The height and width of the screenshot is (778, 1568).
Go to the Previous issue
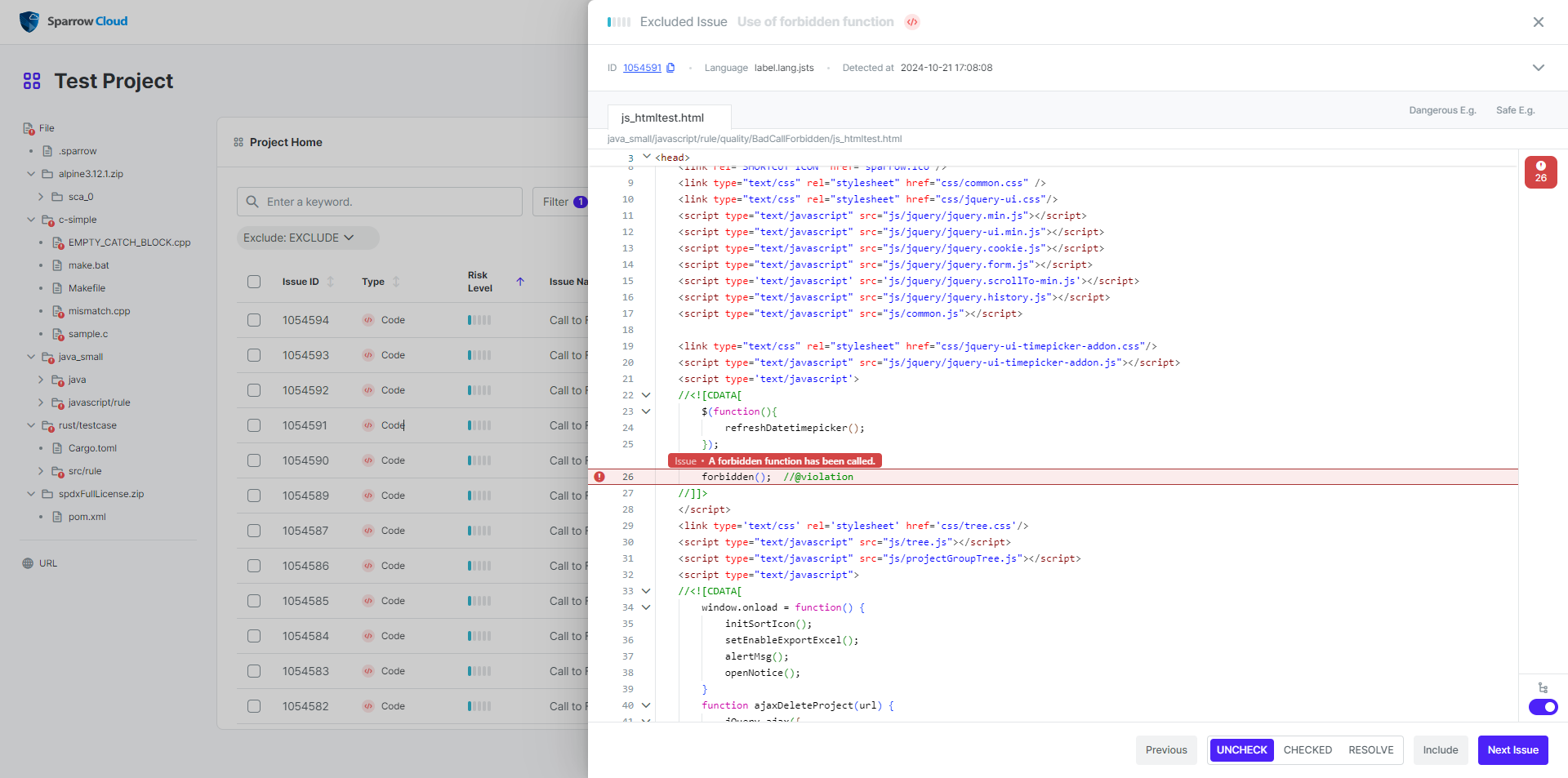point(1166,750)
